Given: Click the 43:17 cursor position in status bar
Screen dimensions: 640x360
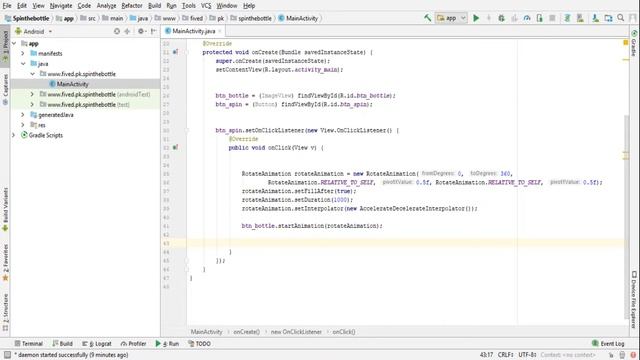Looking at the screenshot, I should click(x=486, y=355).
